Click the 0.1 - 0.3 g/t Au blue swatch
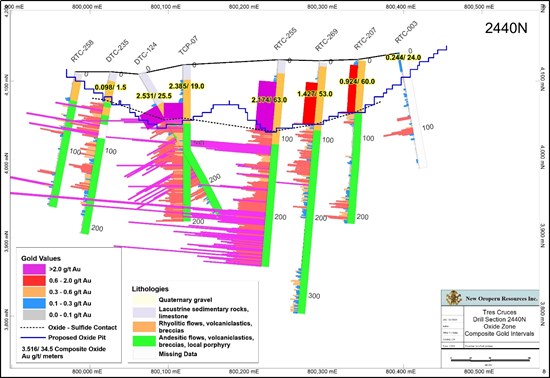 click(34, 303)
